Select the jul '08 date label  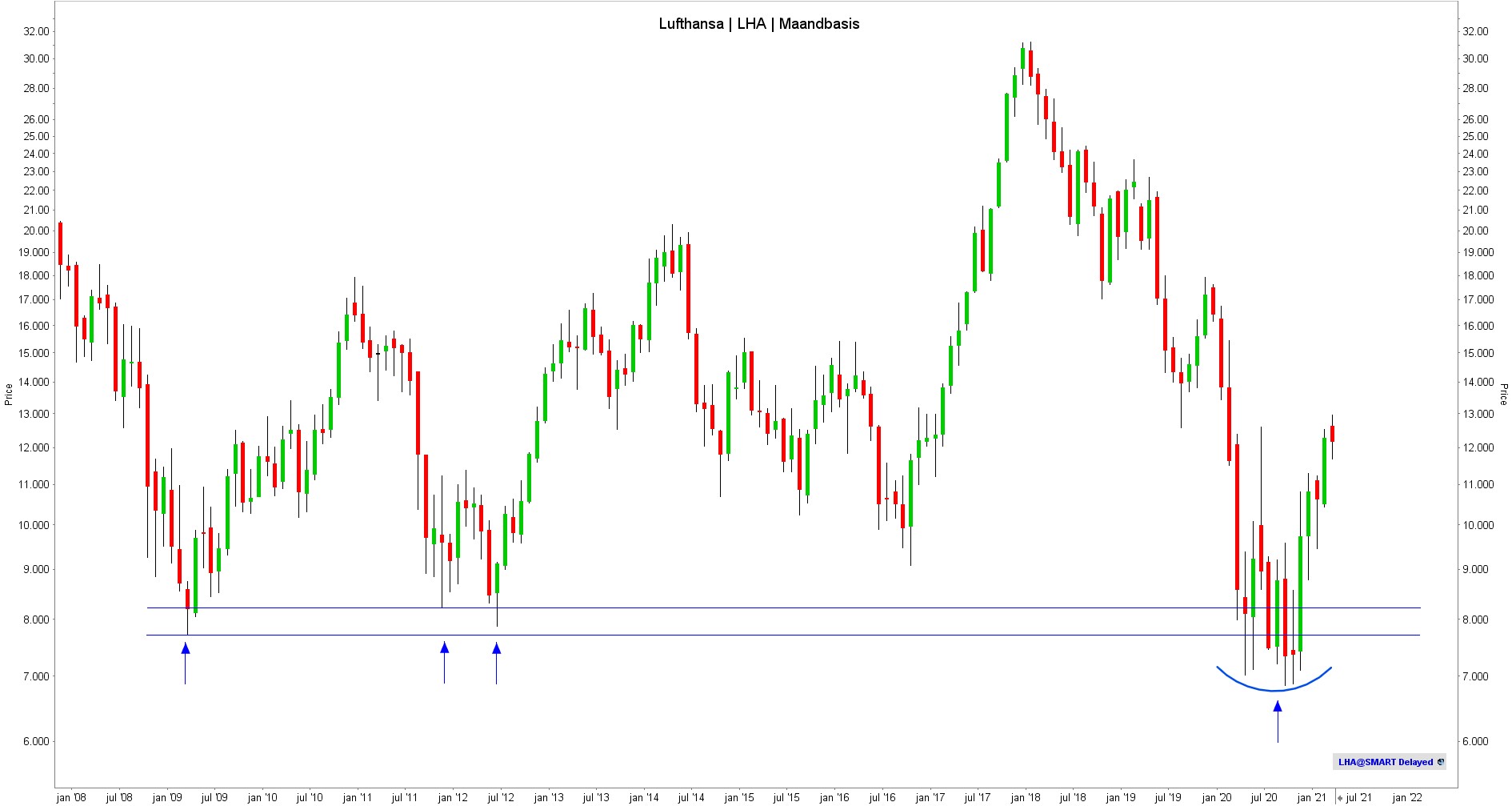(119, 797)
